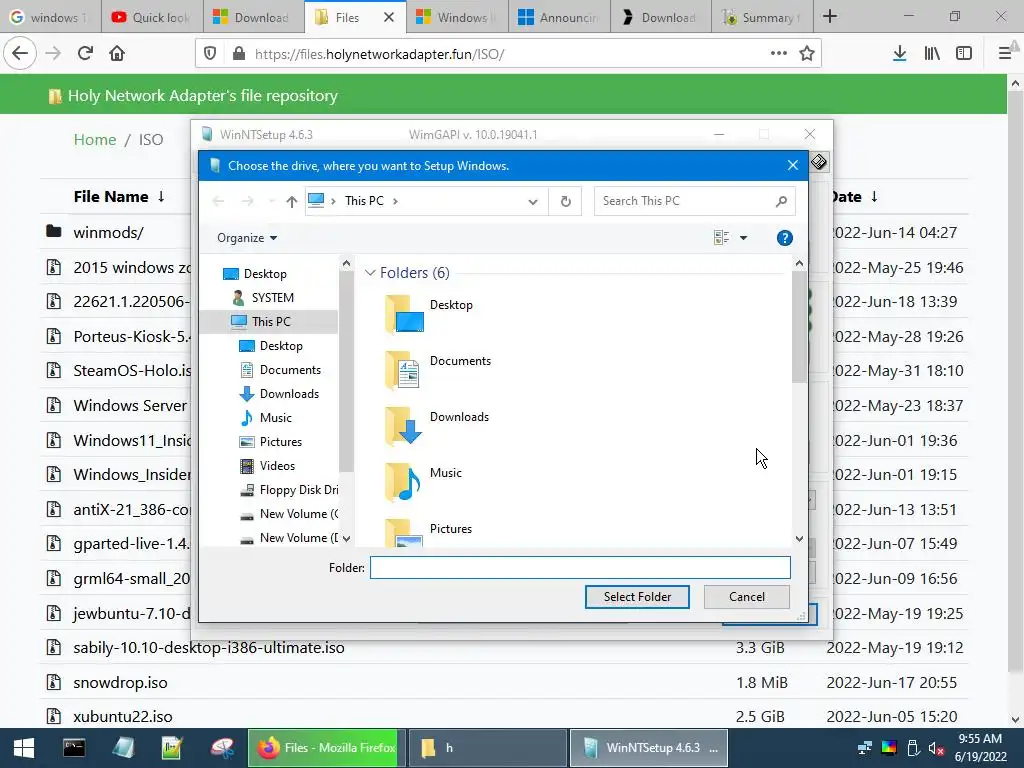The height and width of the screenshot is (768, 1024).
Task: Expand the address bar history dropdown
Action: pyautogui.click(x=533, y=202)
